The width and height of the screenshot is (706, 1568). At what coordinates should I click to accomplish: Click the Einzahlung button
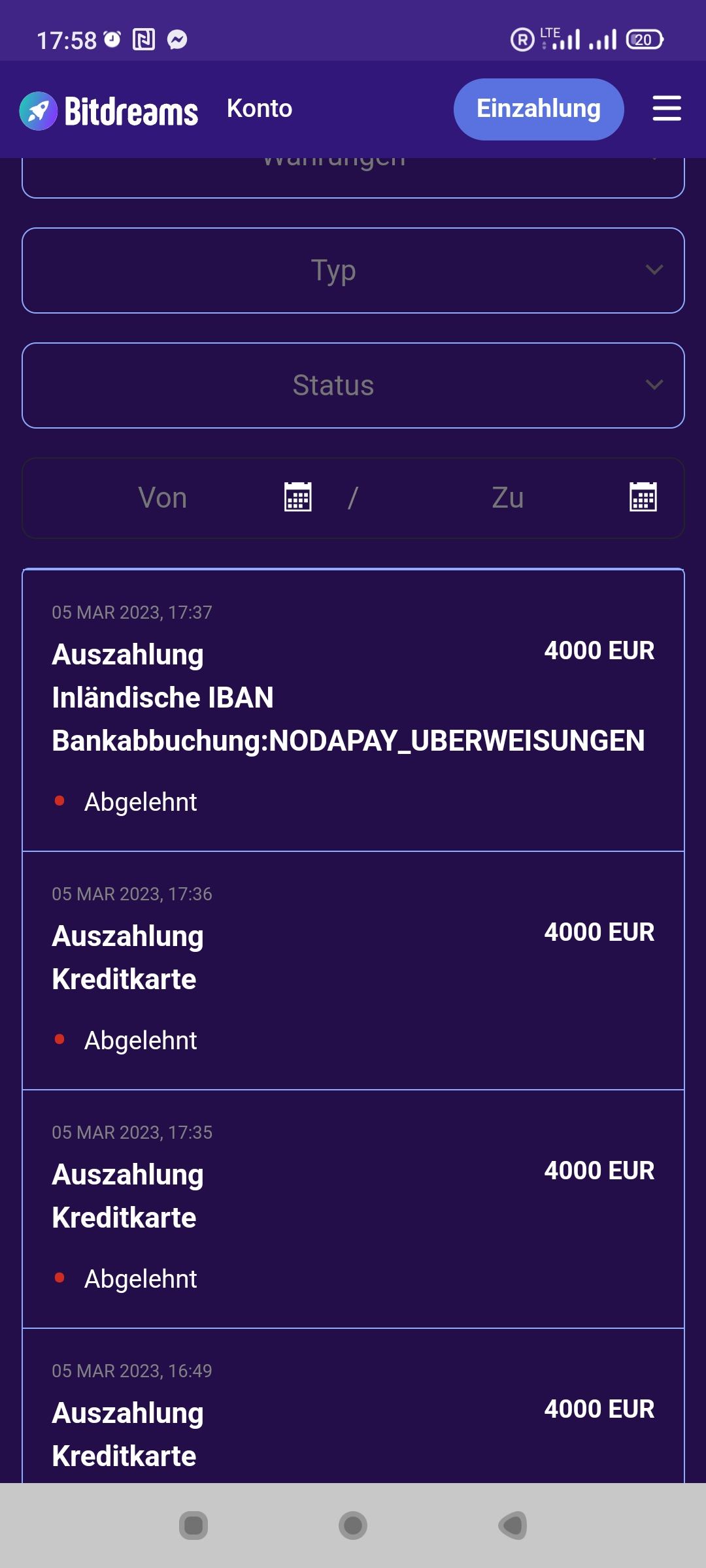pyautogui.click(x=539, y=109)
